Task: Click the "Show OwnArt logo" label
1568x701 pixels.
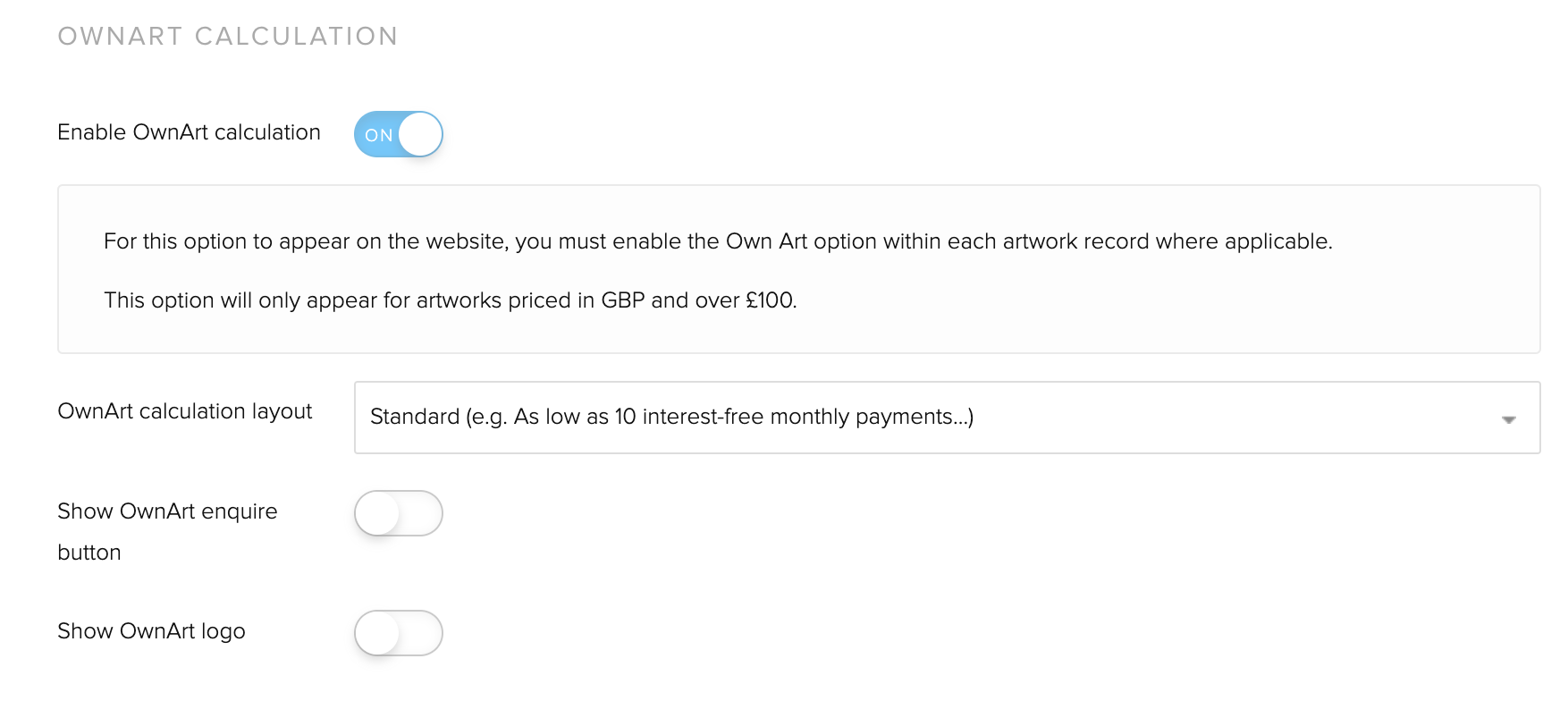Action: [151, 631]
